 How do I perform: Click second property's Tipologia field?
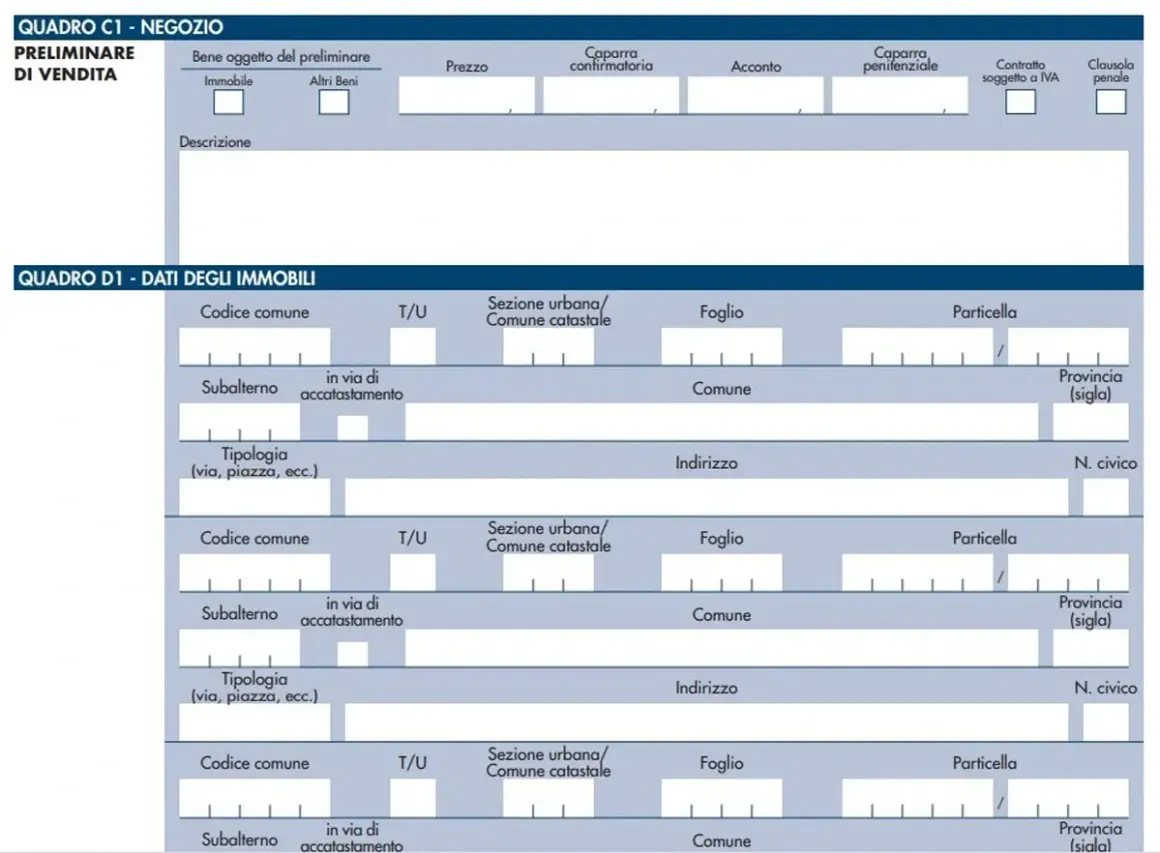coord(254,722)
